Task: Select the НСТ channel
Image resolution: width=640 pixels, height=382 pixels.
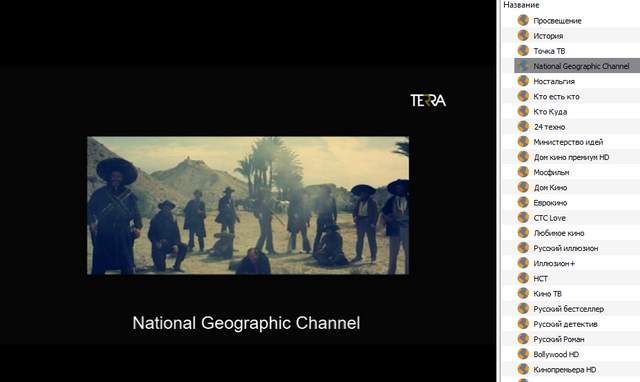Action: [540, 279]
